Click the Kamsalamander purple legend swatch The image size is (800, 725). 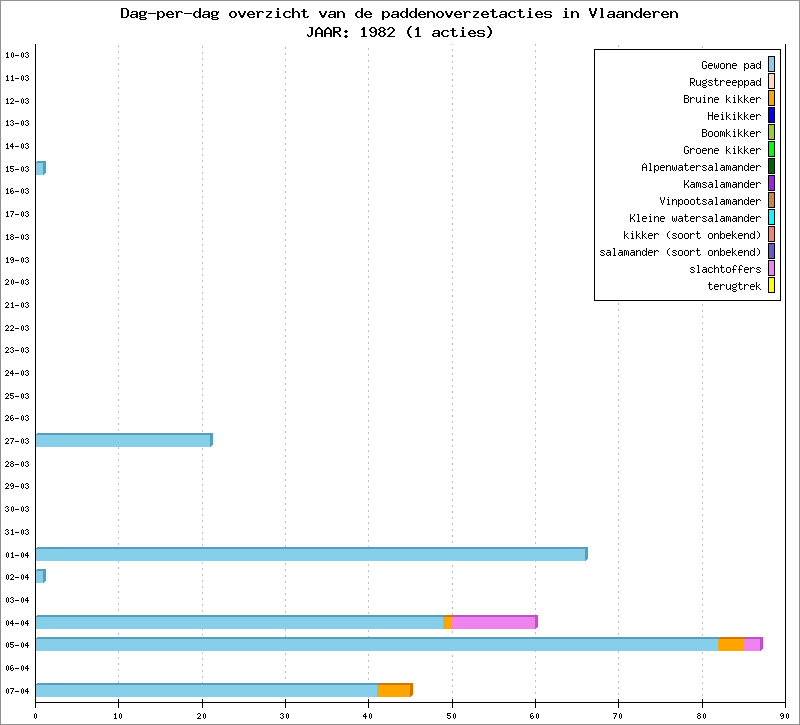click(771, 184)
